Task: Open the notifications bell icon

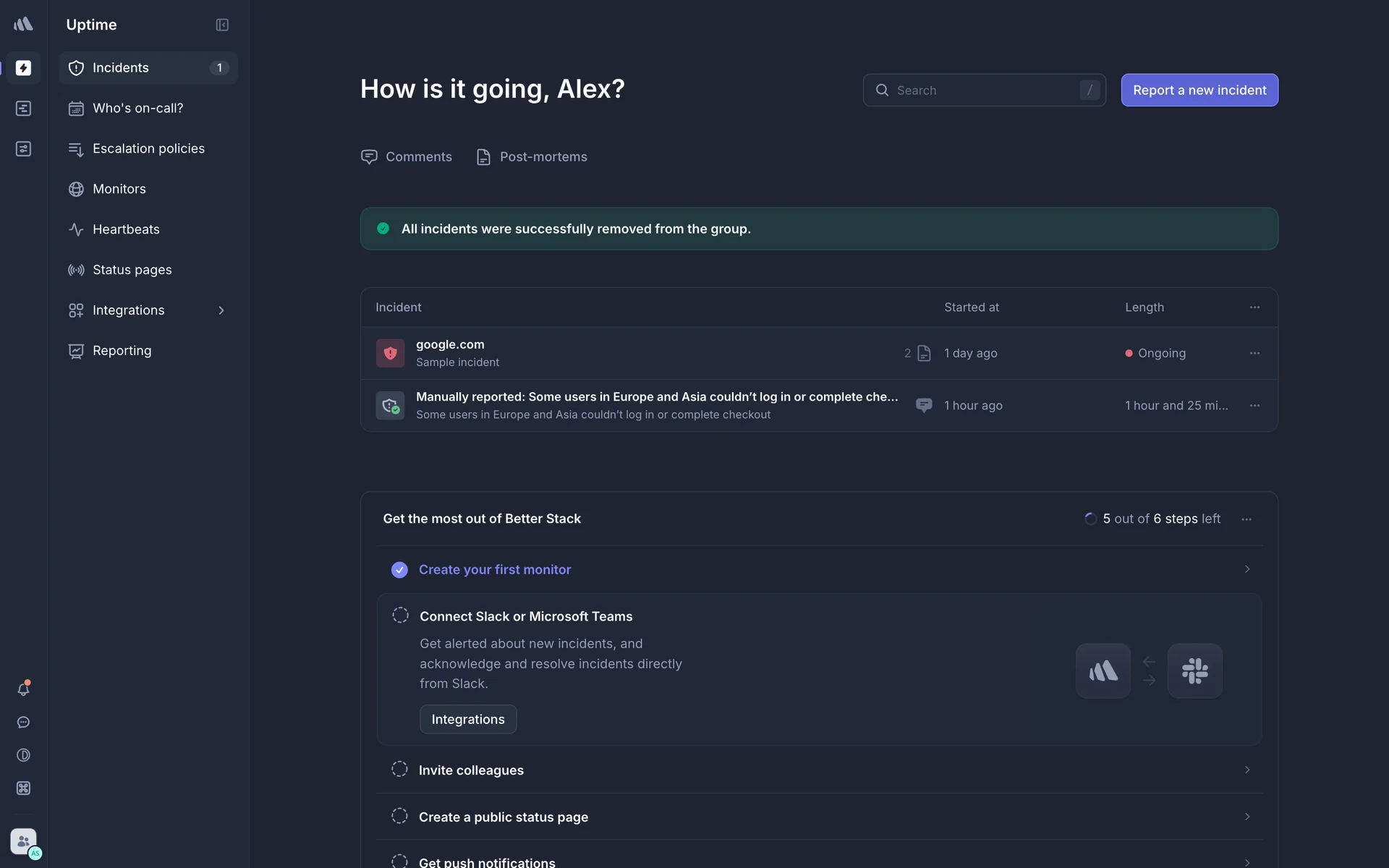Action: click(x=23, y=689)
